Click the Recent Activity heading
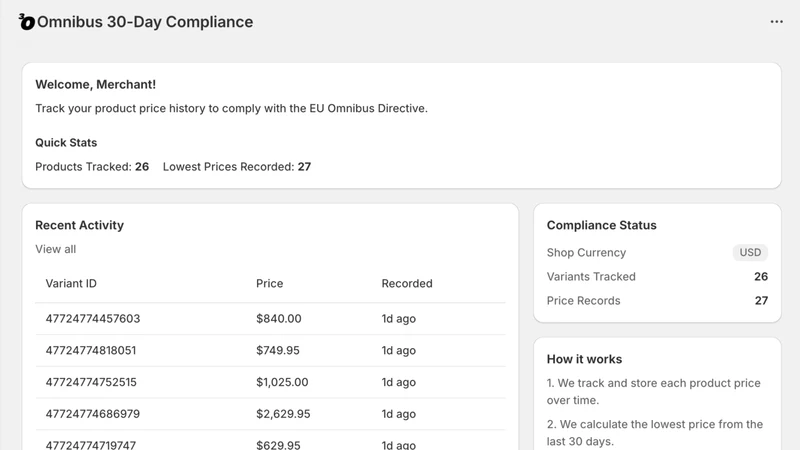The height and width of the screenshot is (450, 800). [x=80, y=225]
